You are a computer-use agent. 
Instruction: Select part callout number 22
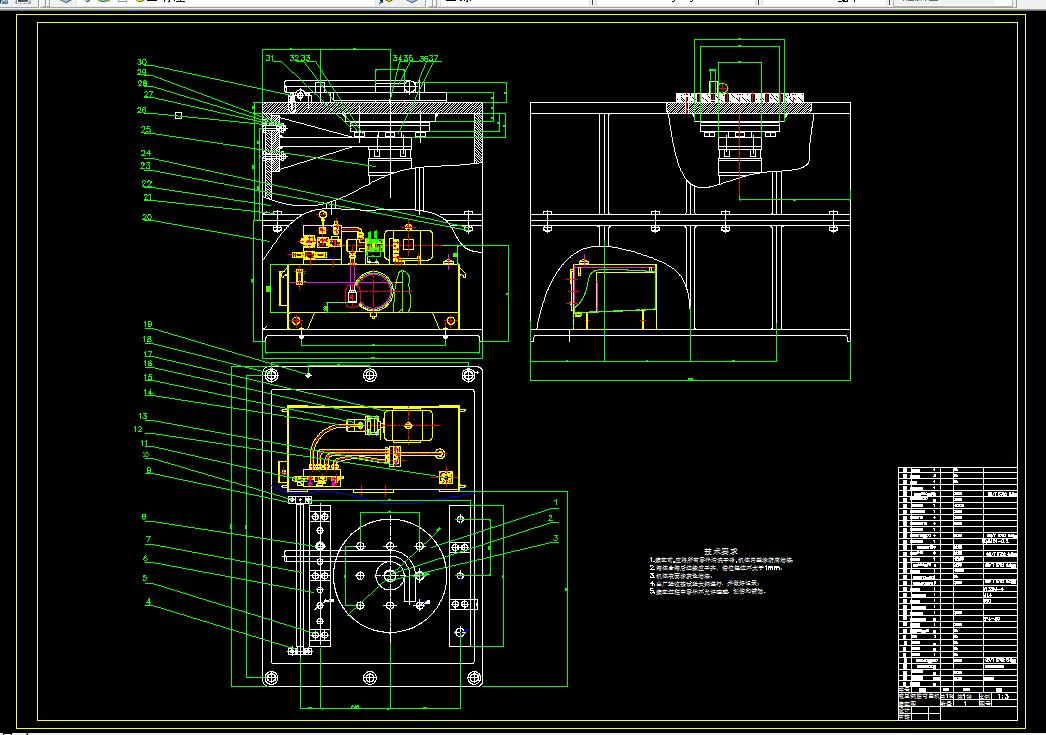(147, 183)
